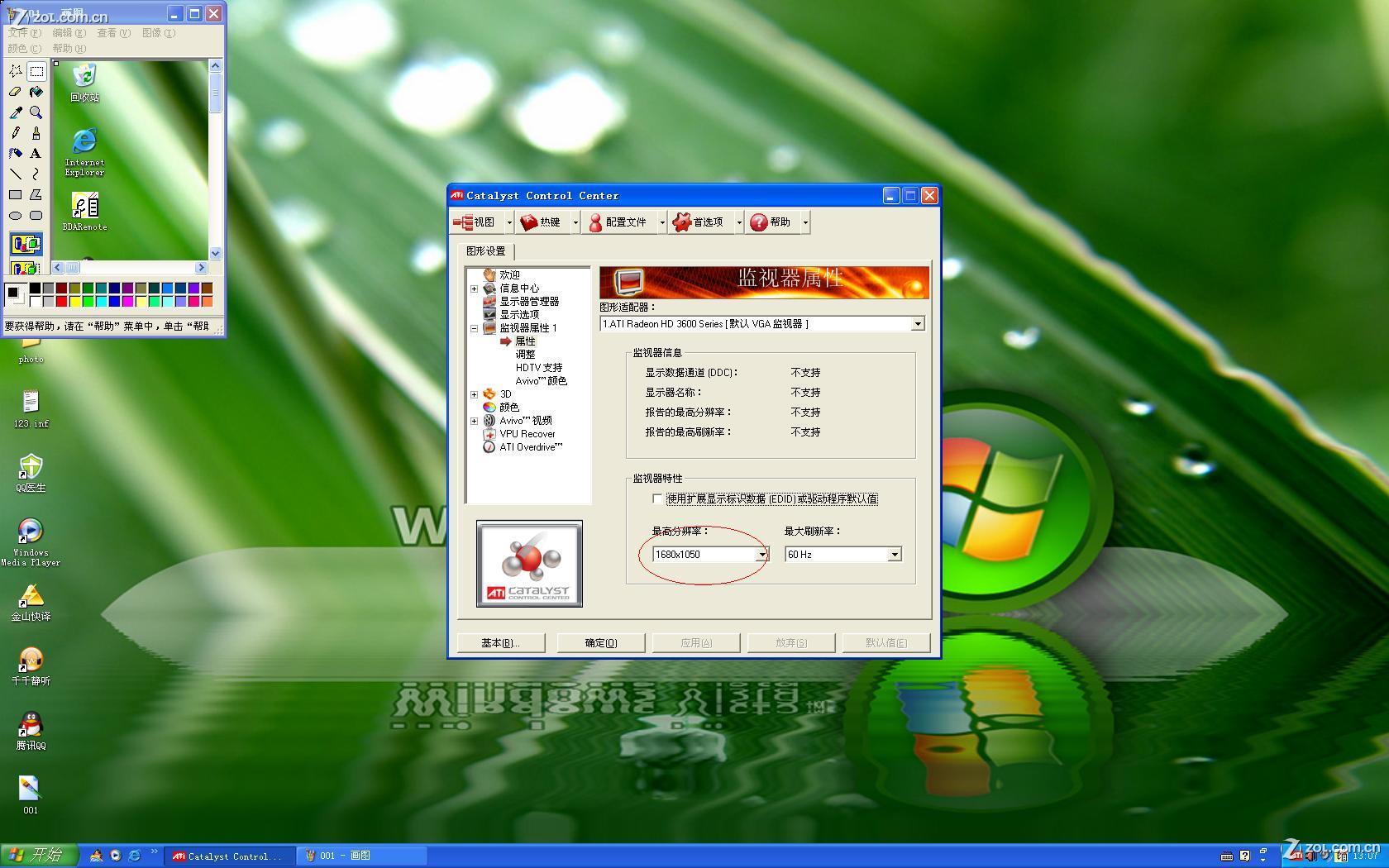The height and width of the screenshot is (868, 1389).
Task: Click the 热键 toolbar button
Action: click(x=542, y=222)
